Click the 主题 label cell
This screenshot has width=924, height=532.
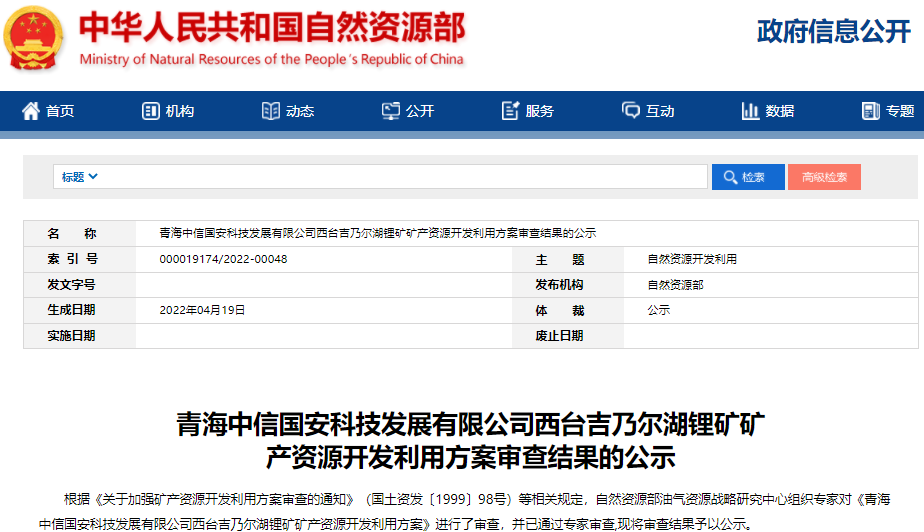567,259
